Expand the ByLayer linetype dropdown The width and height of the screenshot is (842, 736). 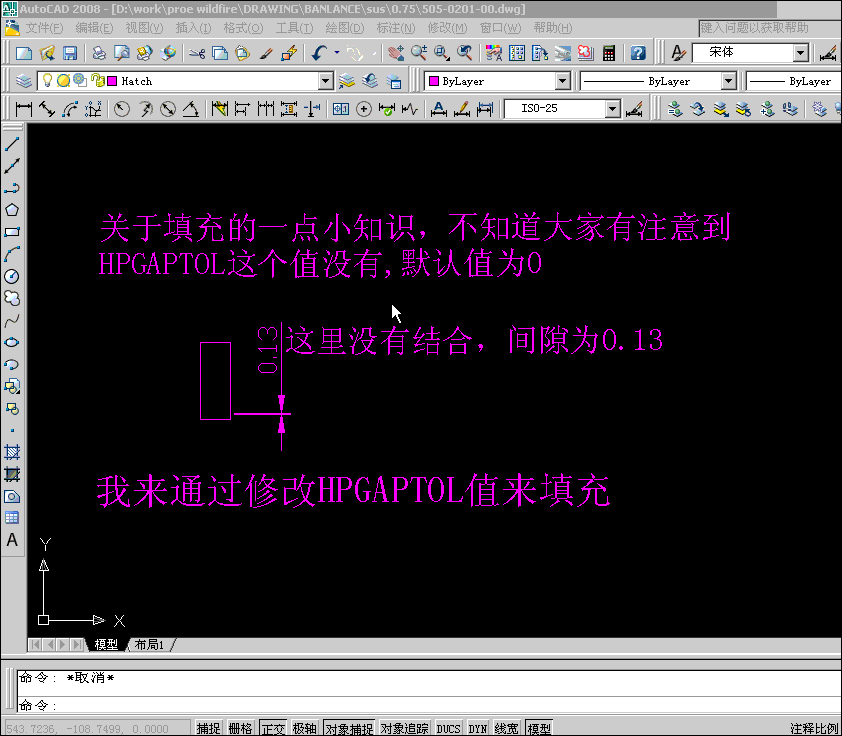coord(729,81)
